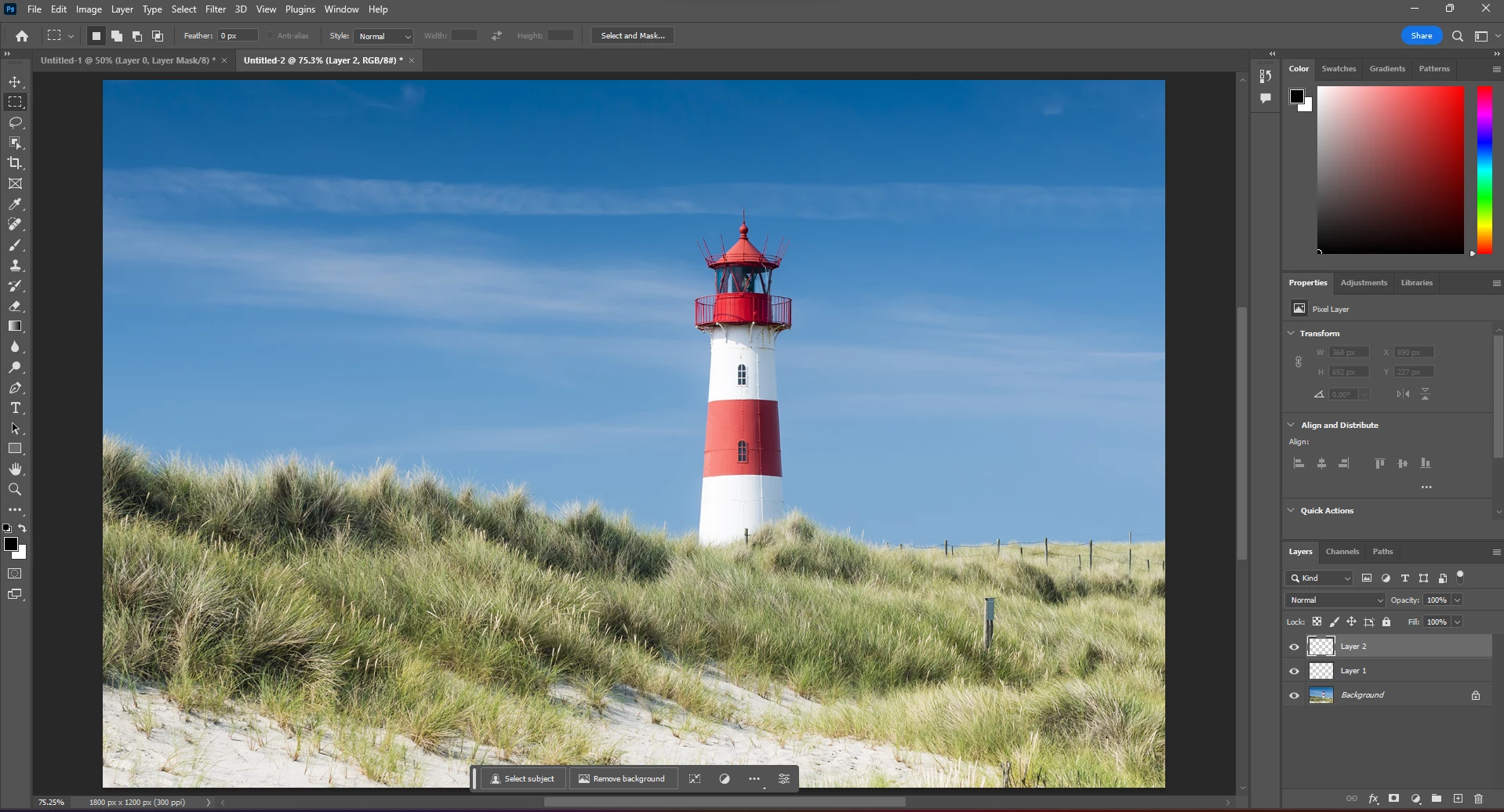Click Remove background button
This screenshot has width=1504, height=812.
pos(622,779)
